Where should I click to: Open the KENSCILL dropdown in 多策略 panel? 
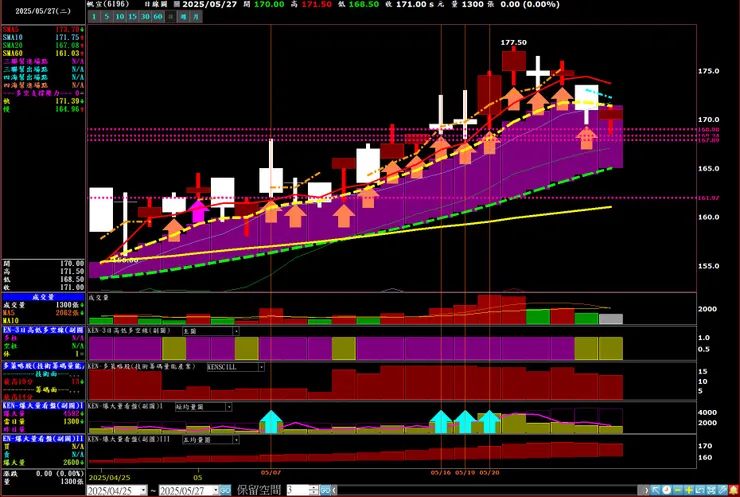click(x=261, y=367)
